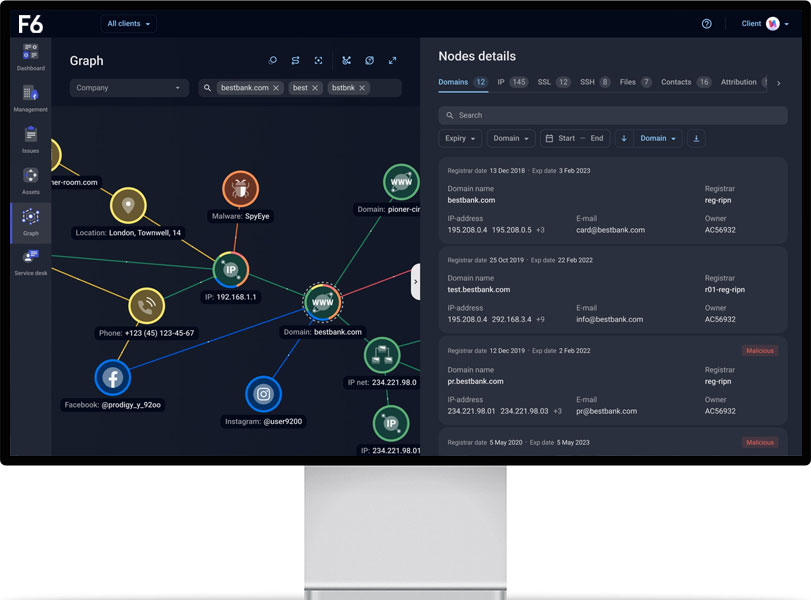This screenshot has height=600, width=811.
Task: Switch to the SSH tab
Action: 595,82
